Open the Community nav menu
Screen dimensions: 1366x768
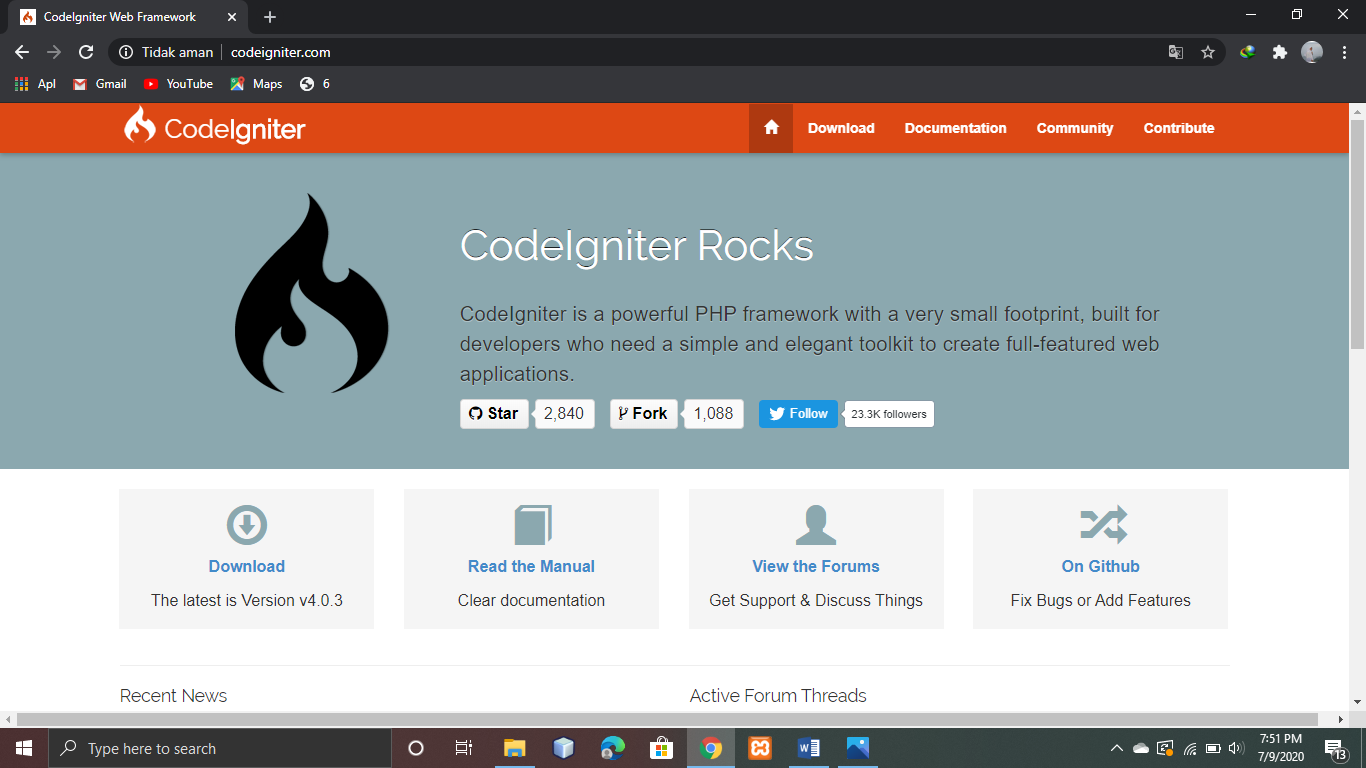coord(1075,128)
